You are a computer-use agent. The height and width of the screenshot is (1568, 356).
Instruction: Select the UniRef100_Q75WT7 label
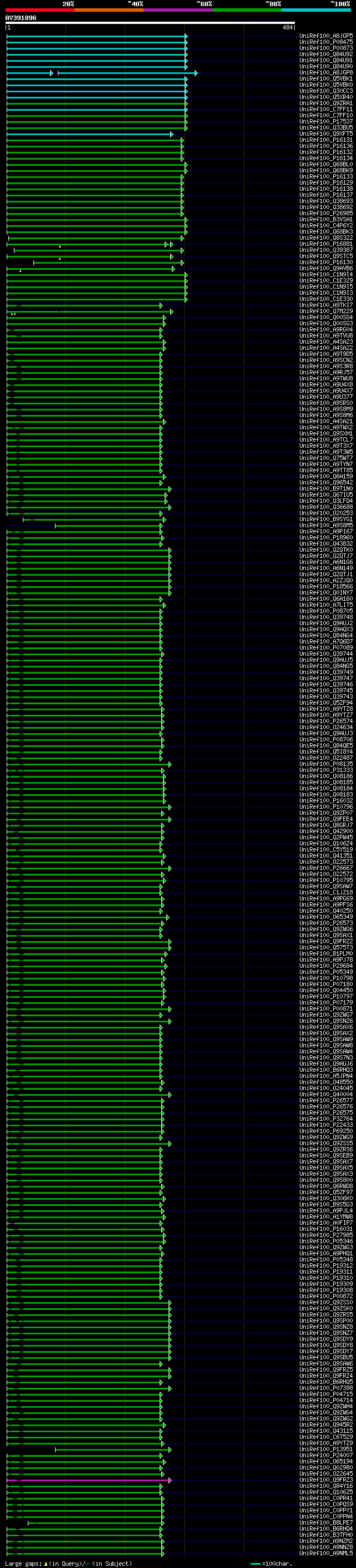click(x=325, y=458)
